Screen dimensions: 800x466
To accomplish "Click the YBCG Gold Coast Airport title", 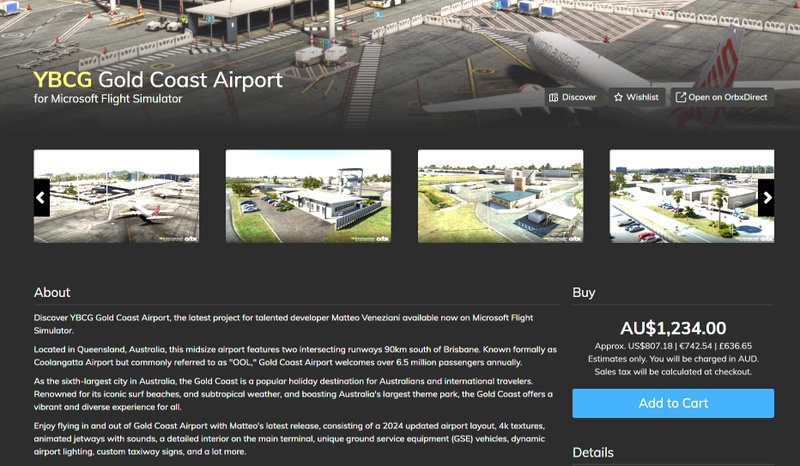I will (158, 80).
